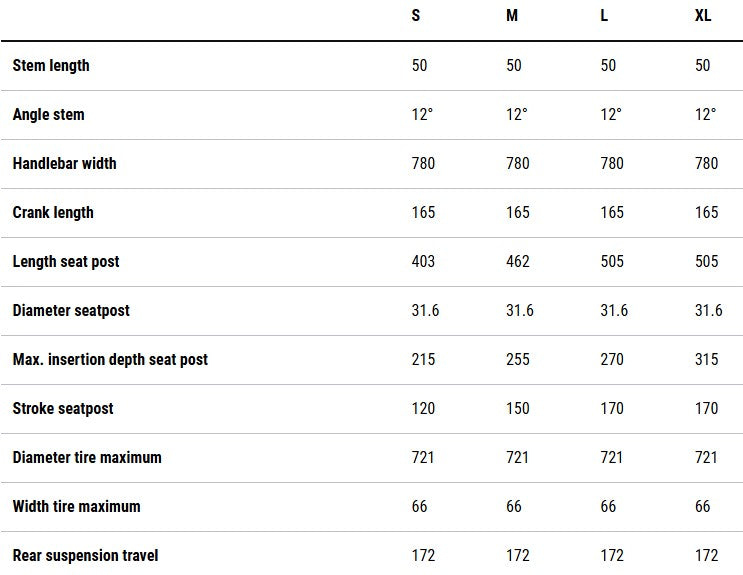
Task: Click the 255 insertion depth value
Action: click(x=518, y=359)
